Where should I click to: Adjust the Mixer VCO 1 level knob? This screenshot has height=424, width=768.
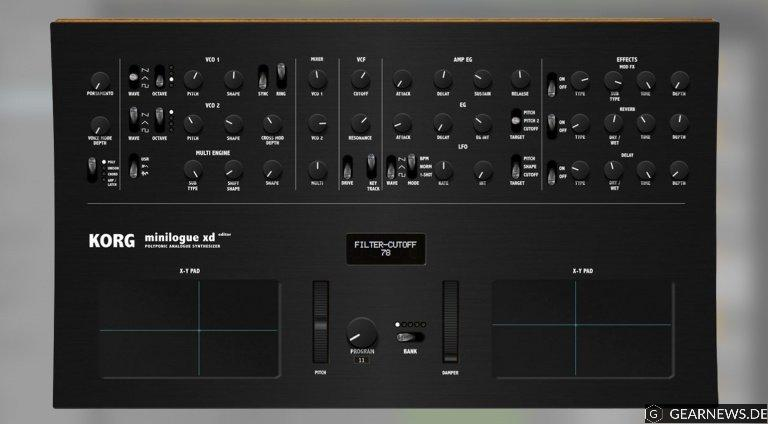pos(317,79)
